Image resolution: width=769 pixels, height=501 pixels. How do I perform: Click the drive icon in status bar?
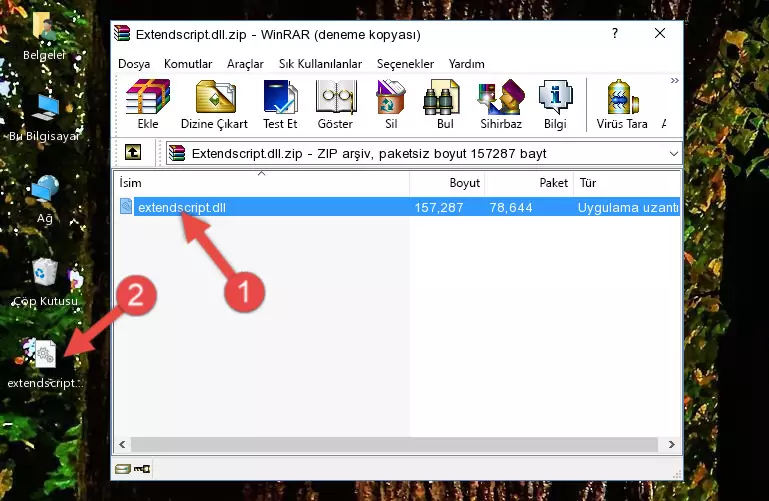pyautogui.click(x=123, y=469)
